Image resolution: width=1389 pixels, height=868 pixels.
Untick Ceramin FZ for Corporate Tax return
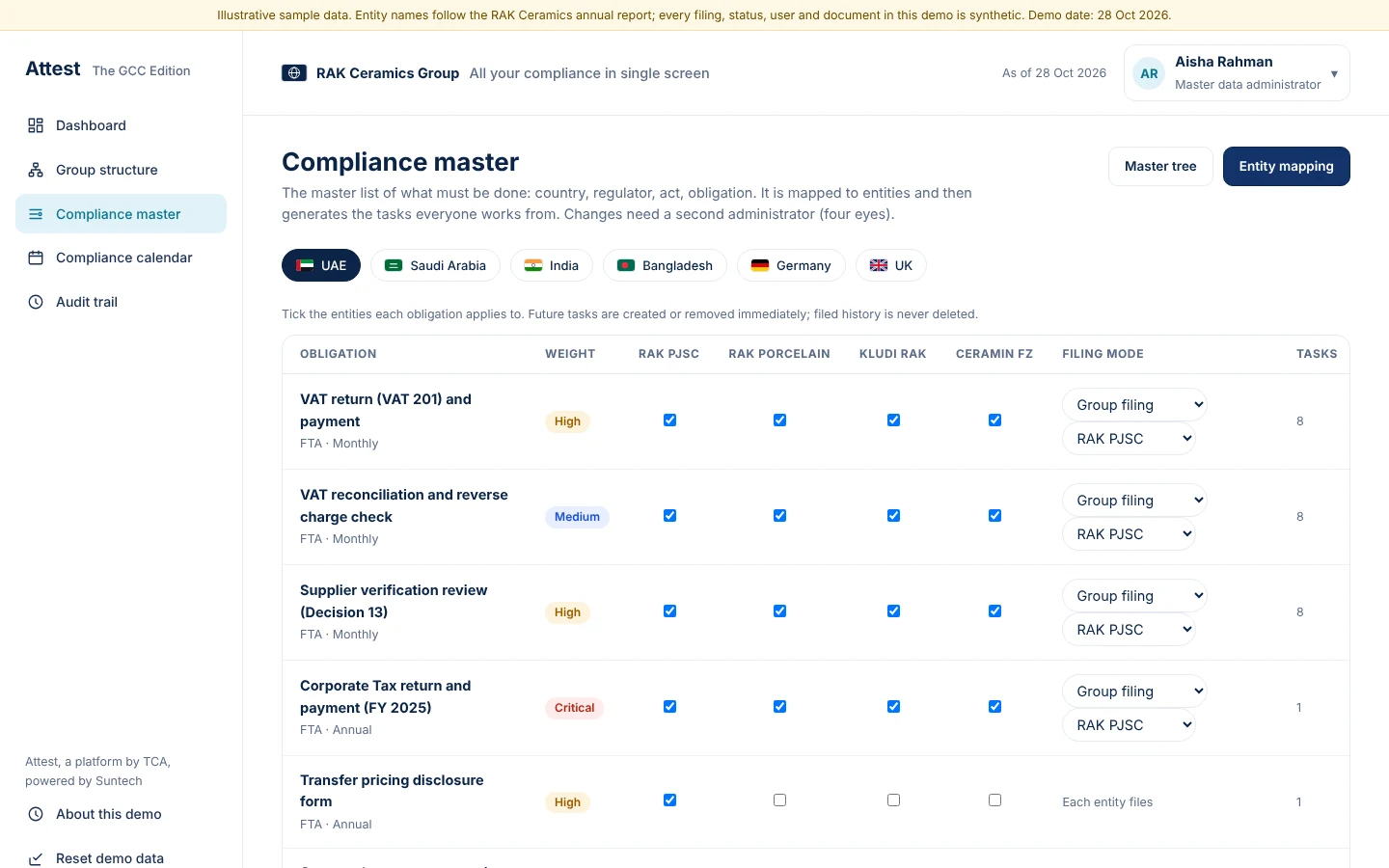[x=994, y=707]
